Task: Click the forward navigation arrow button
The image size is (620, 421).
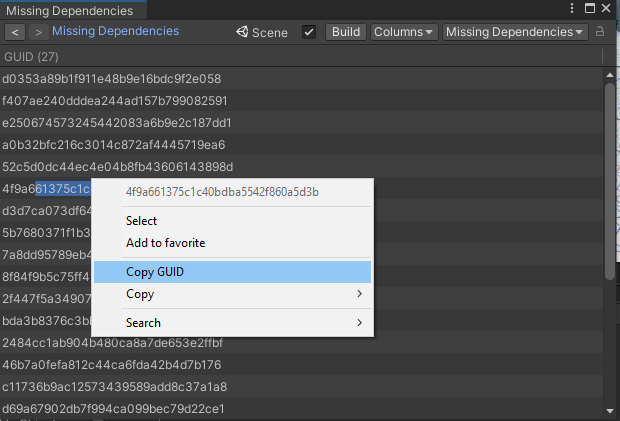Action: pyautogui.click(x=38, y=32)
